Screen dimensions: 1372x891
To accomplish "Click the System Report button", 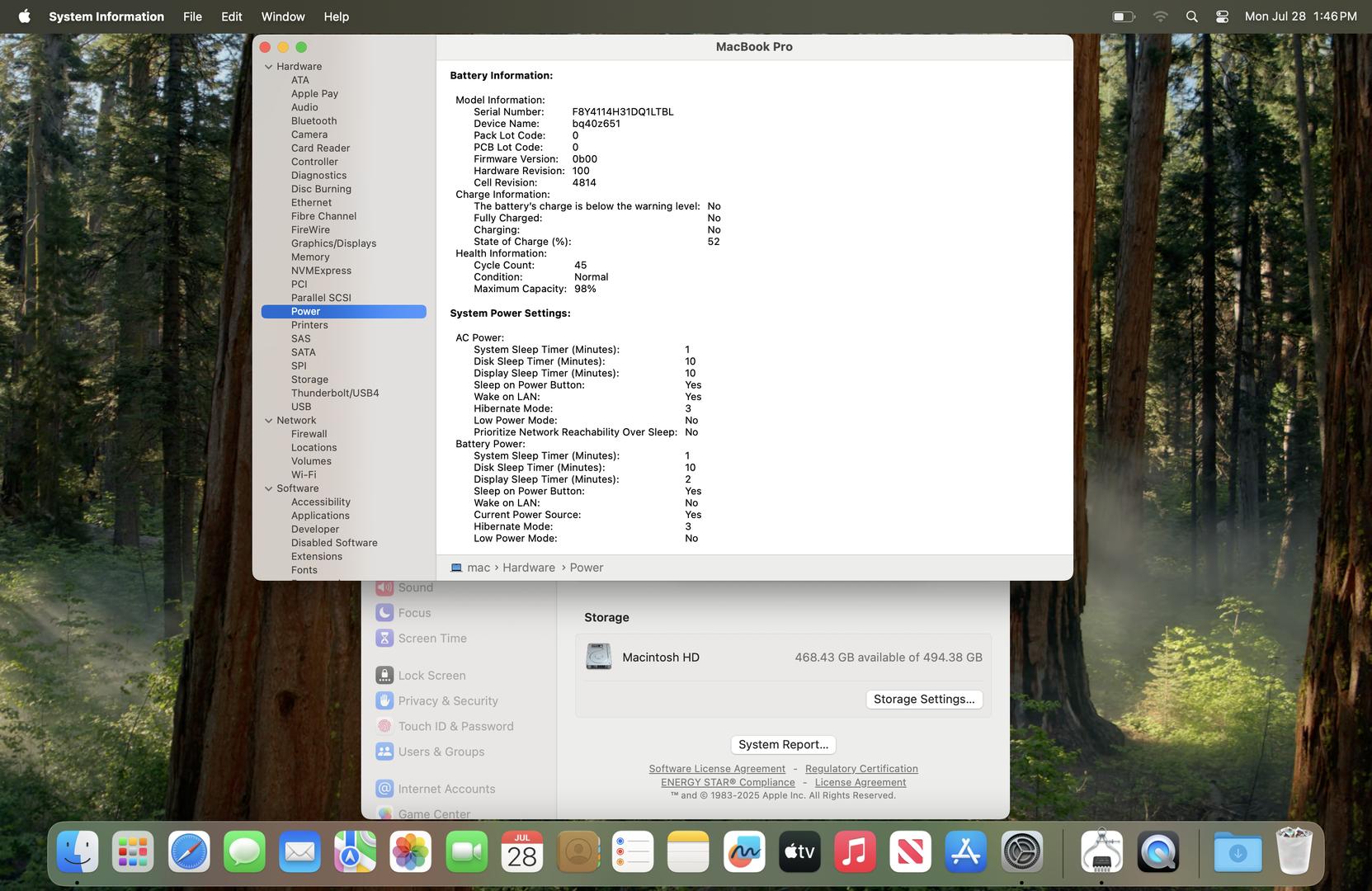I will point(783,744).
